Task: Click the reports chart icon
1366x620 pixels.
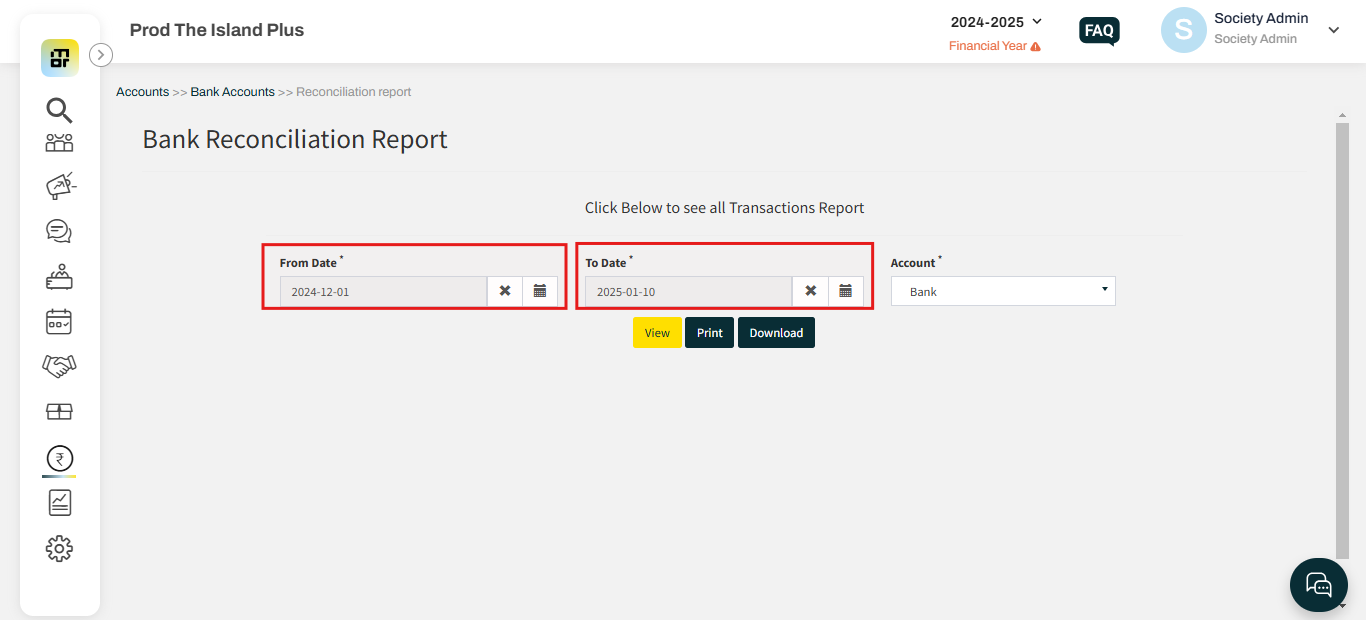Action: [x=59, y=502]
